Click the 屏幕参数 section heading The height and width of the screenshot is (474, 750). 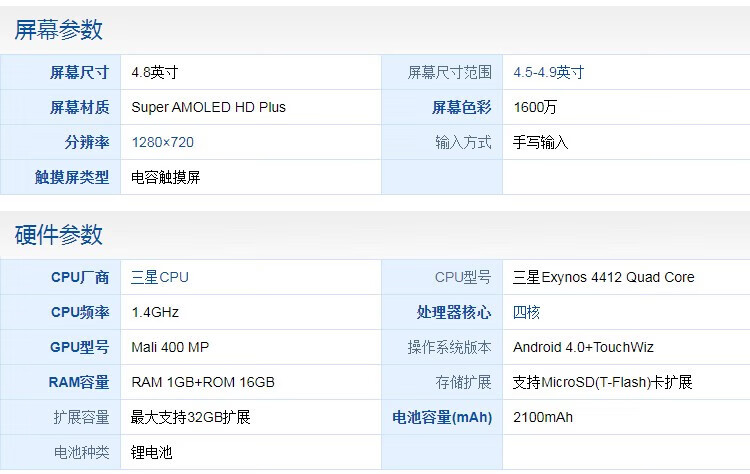coord(58,30)
